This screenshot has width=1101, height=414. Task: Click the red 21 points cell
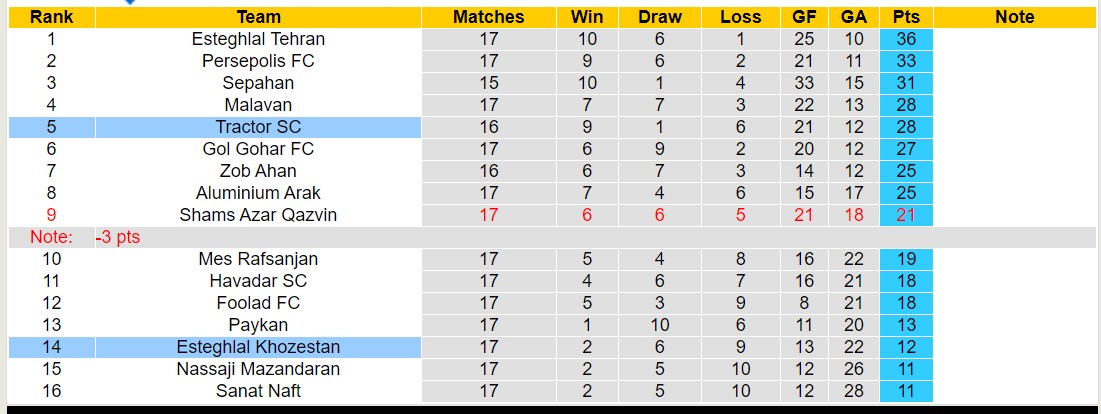coord(906,215)
